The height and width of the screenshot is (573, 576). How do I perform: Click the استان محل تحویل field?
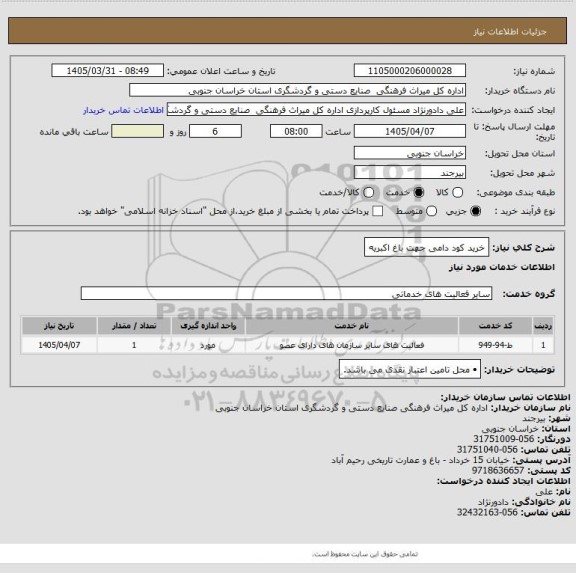(x=410, y=153)
